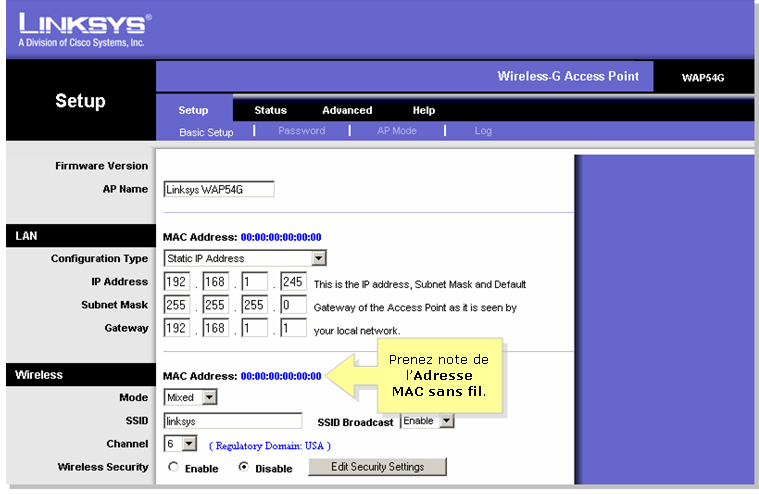Click the last IP Address octet field
The image size is (759, 495).
[293, 283]
